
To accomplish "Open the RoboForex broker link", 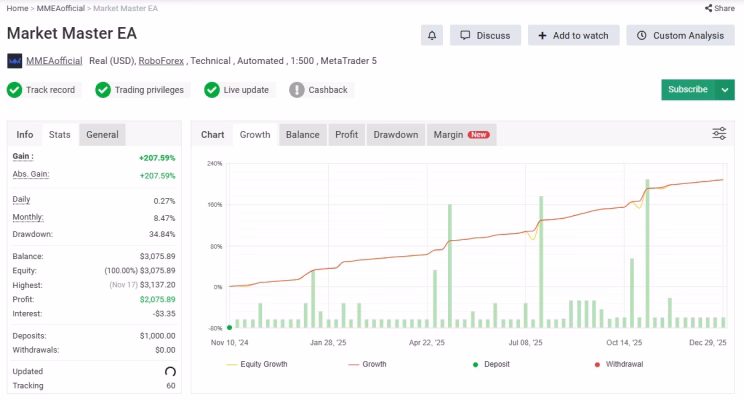I will click(x=161, y=61).
